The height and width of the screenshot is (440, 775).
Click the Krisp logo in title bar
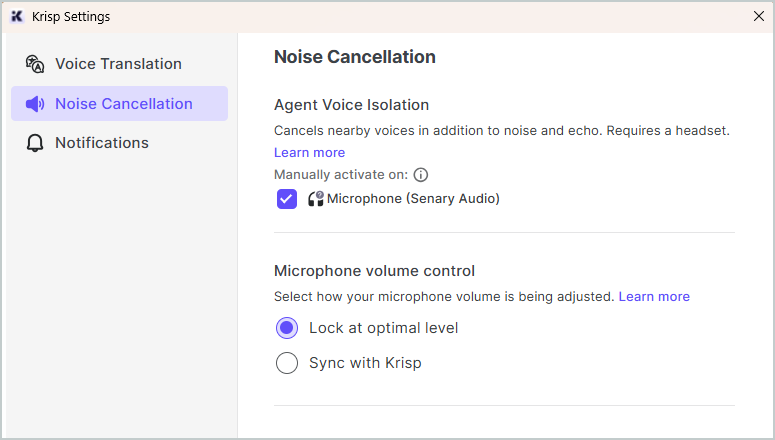17,16
